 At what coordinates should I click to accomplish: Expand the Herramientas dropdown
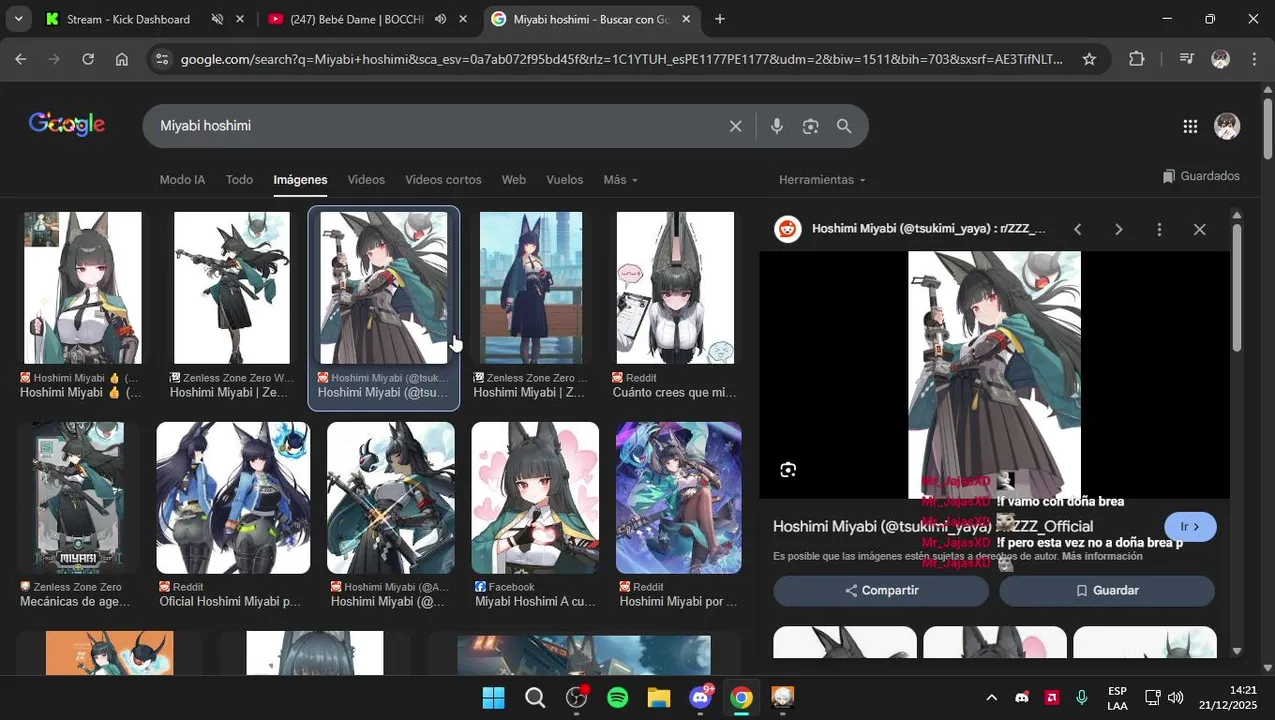tap(822, 180)
